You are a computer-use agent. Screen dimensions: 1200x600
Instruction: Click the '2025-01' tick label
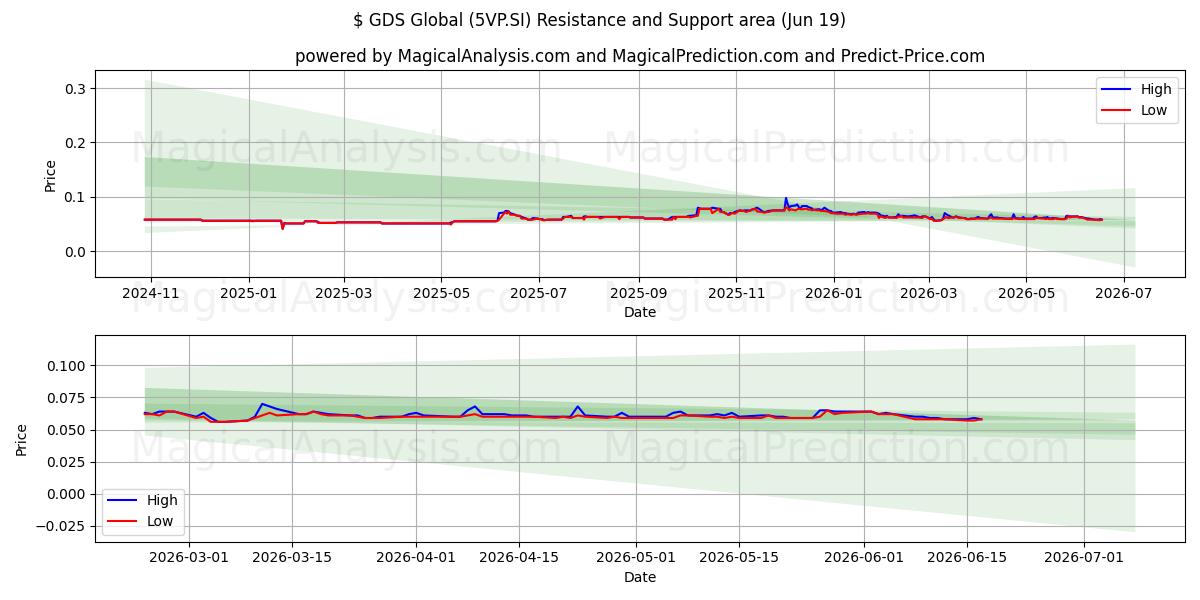click(249, 294)
